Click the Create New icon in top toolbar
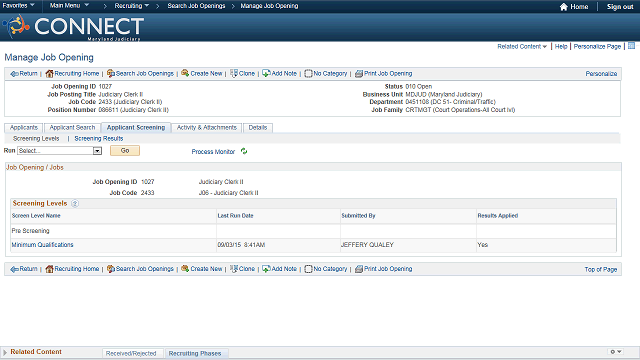The image size is (640, 360). [185, 73]
